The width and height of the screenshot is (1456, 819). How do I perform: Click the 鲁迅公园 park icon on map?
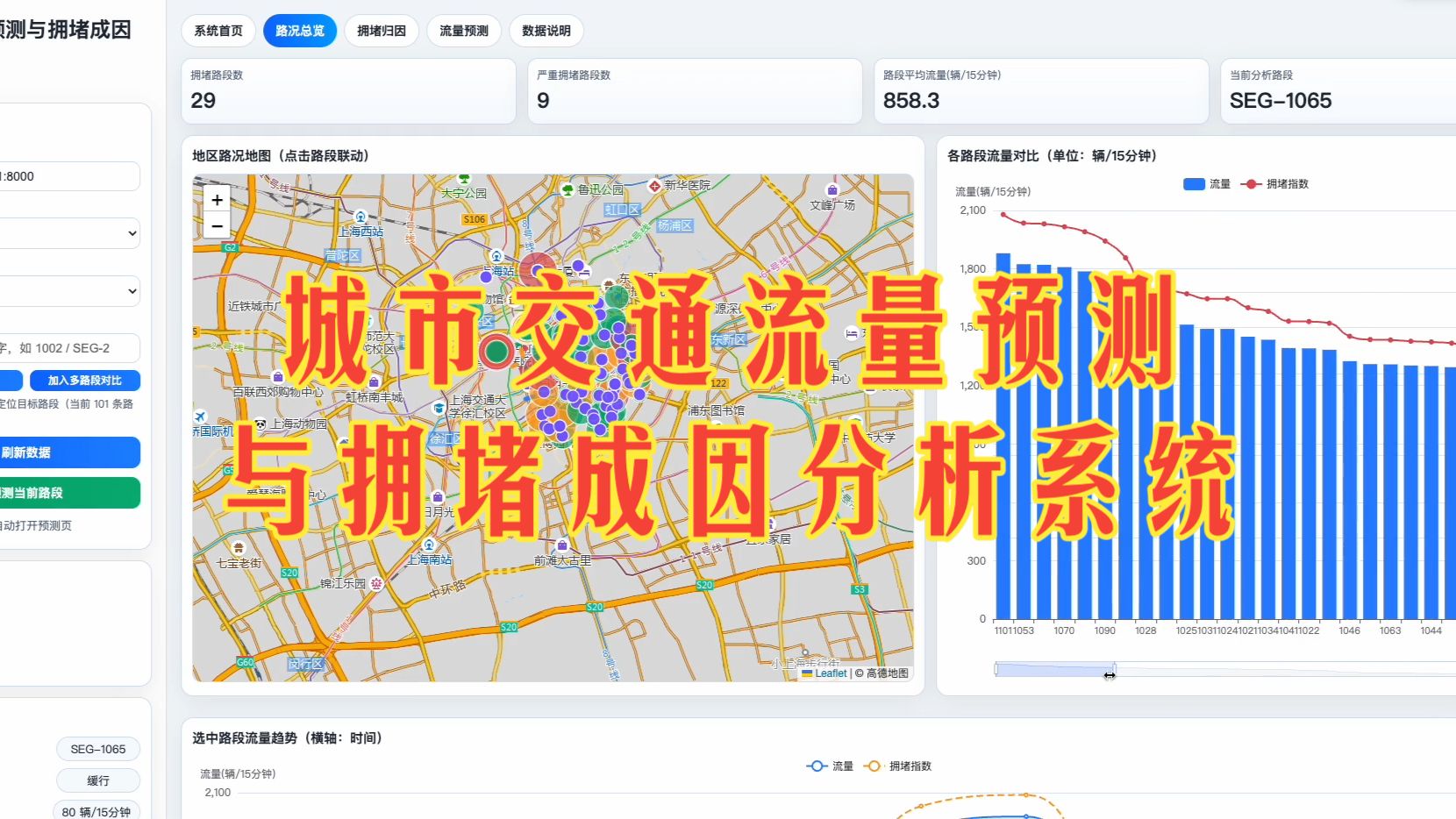click(567, 189)
